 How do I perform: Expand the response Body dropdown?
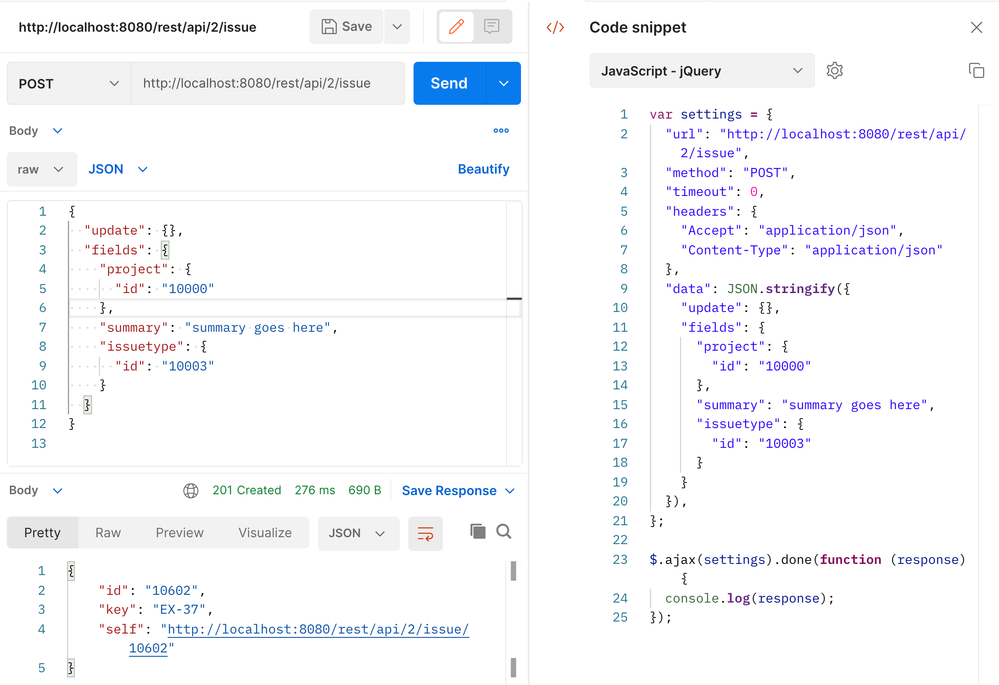pyautogui.click(x=36, y=491)
